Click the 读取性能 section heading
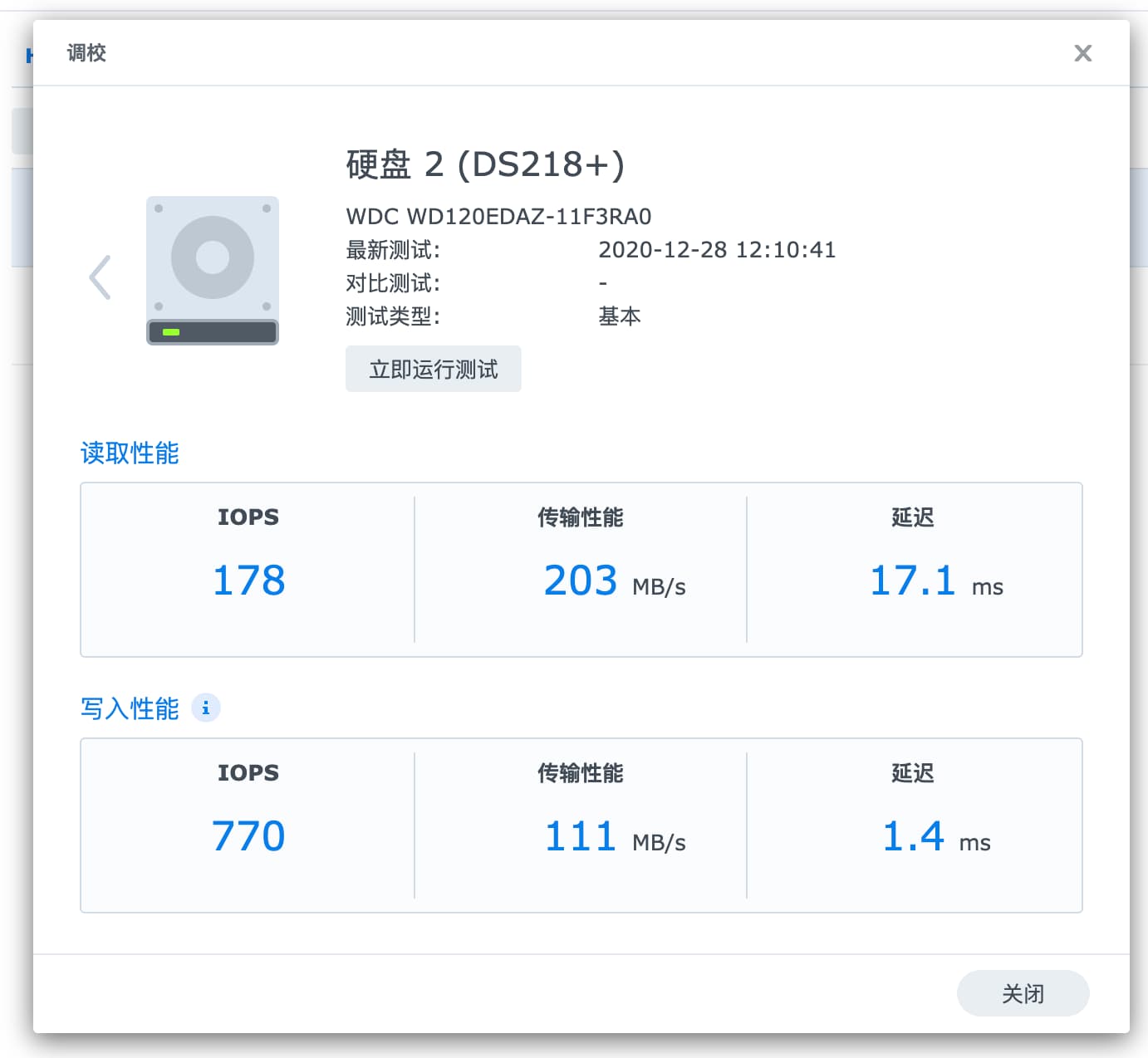This screenshot has height=1058, width=1148. 130,453
